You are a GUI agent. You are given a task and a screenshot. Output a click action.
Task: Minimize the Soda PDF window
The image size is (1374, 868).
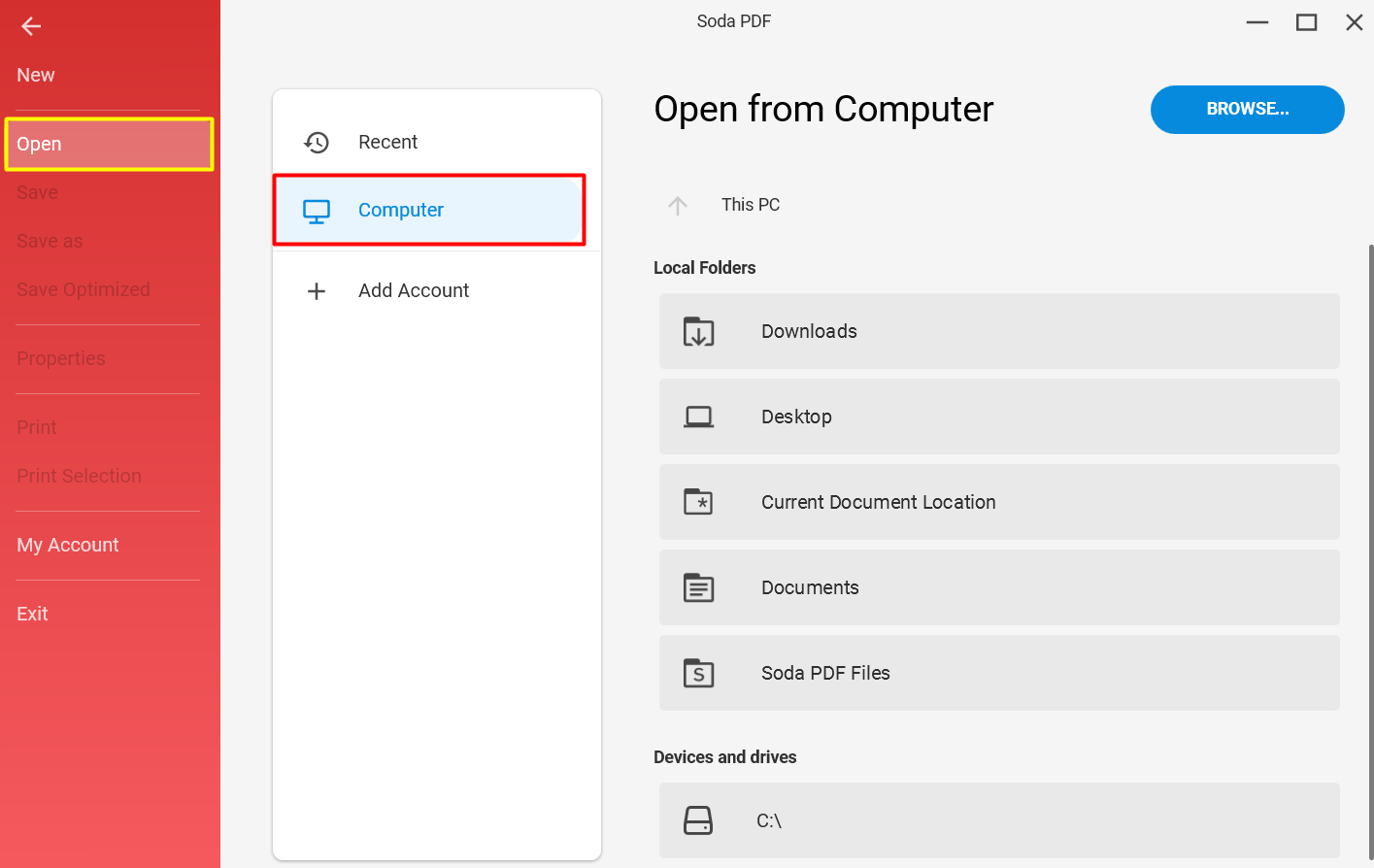[1257, 22]
